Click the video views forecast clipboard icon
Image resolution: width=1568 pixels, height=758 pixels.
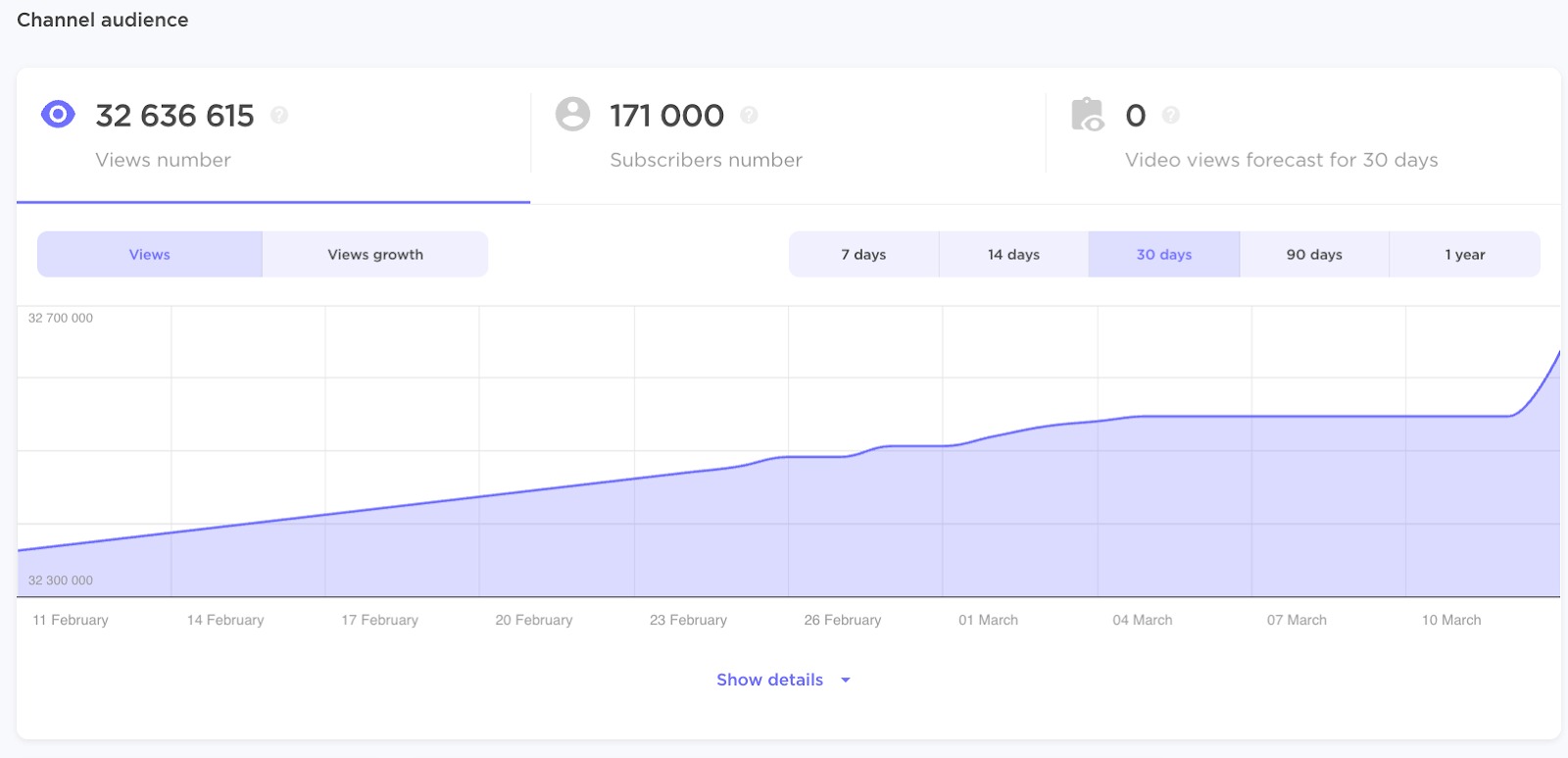(x=1088, y=115)
